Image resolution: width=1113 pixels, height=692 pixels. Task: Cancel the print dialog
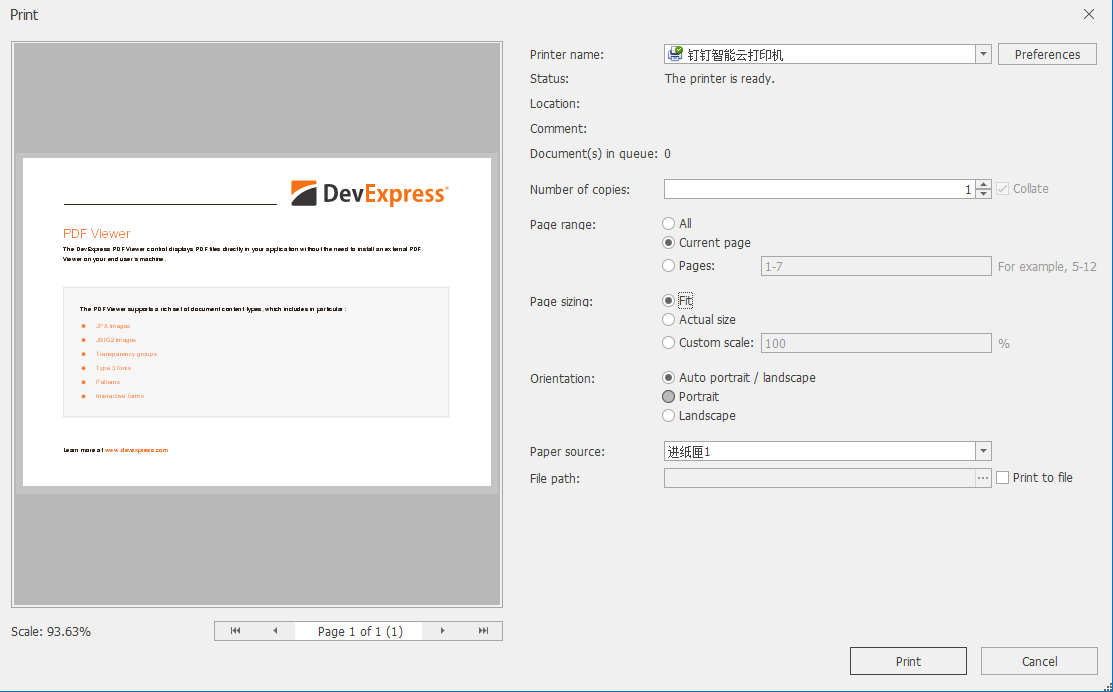(x=1039, y=661)
